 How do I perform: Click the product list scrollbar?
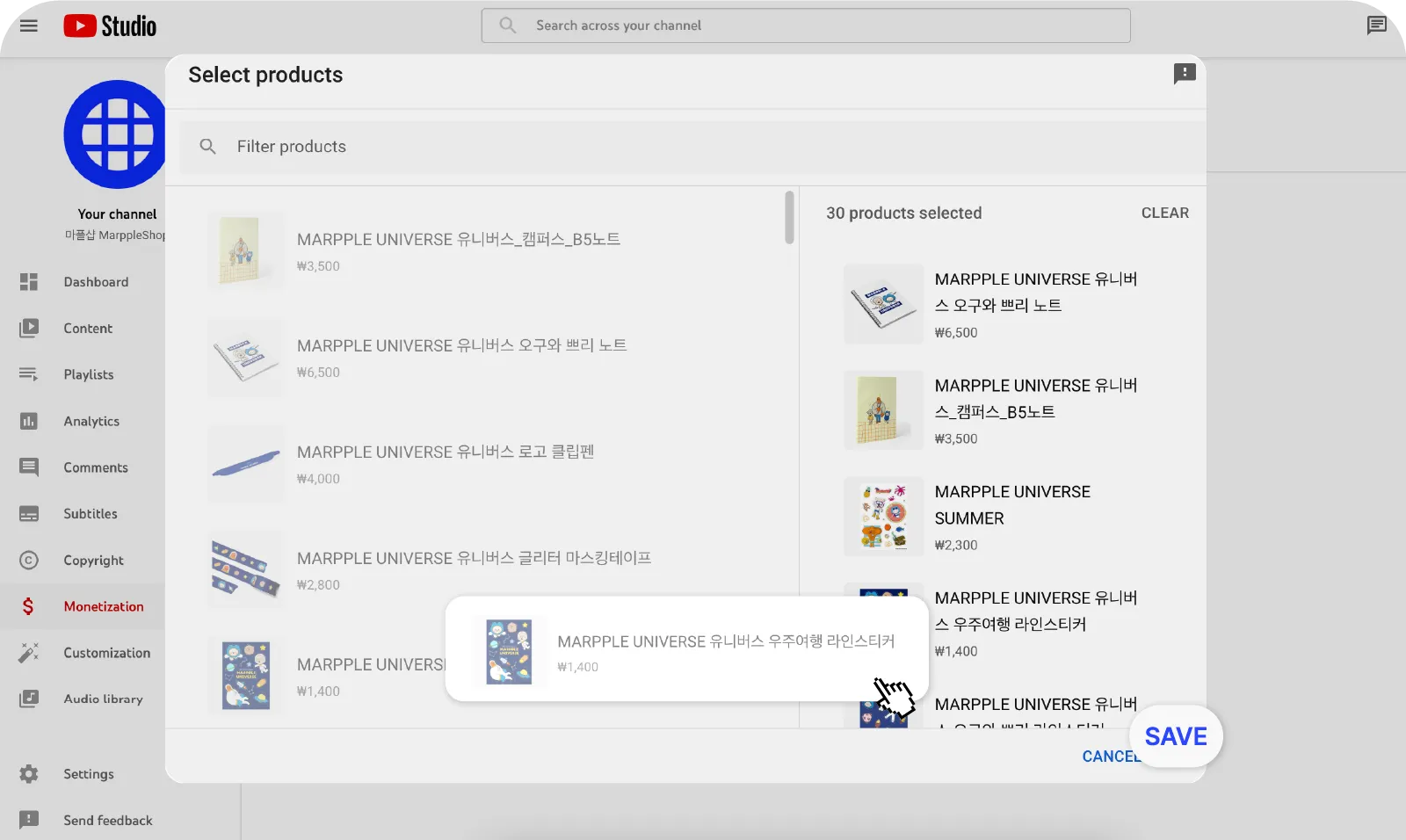(789, 217)
